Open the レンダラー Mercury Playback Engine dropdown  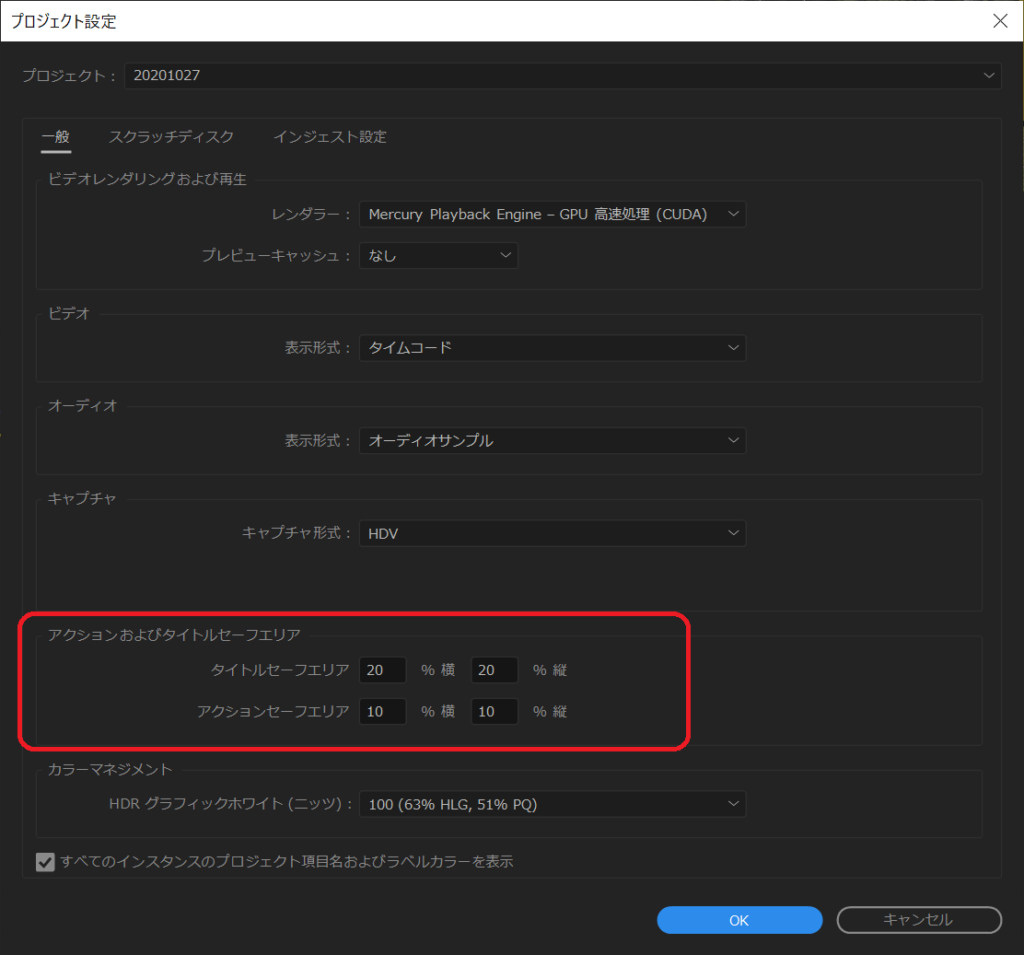coord(552,214)
